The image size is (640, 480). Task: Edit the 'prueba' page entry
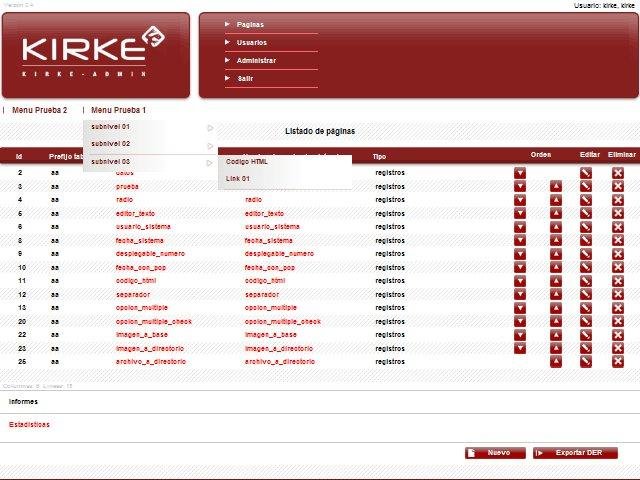tap(586, 187)
